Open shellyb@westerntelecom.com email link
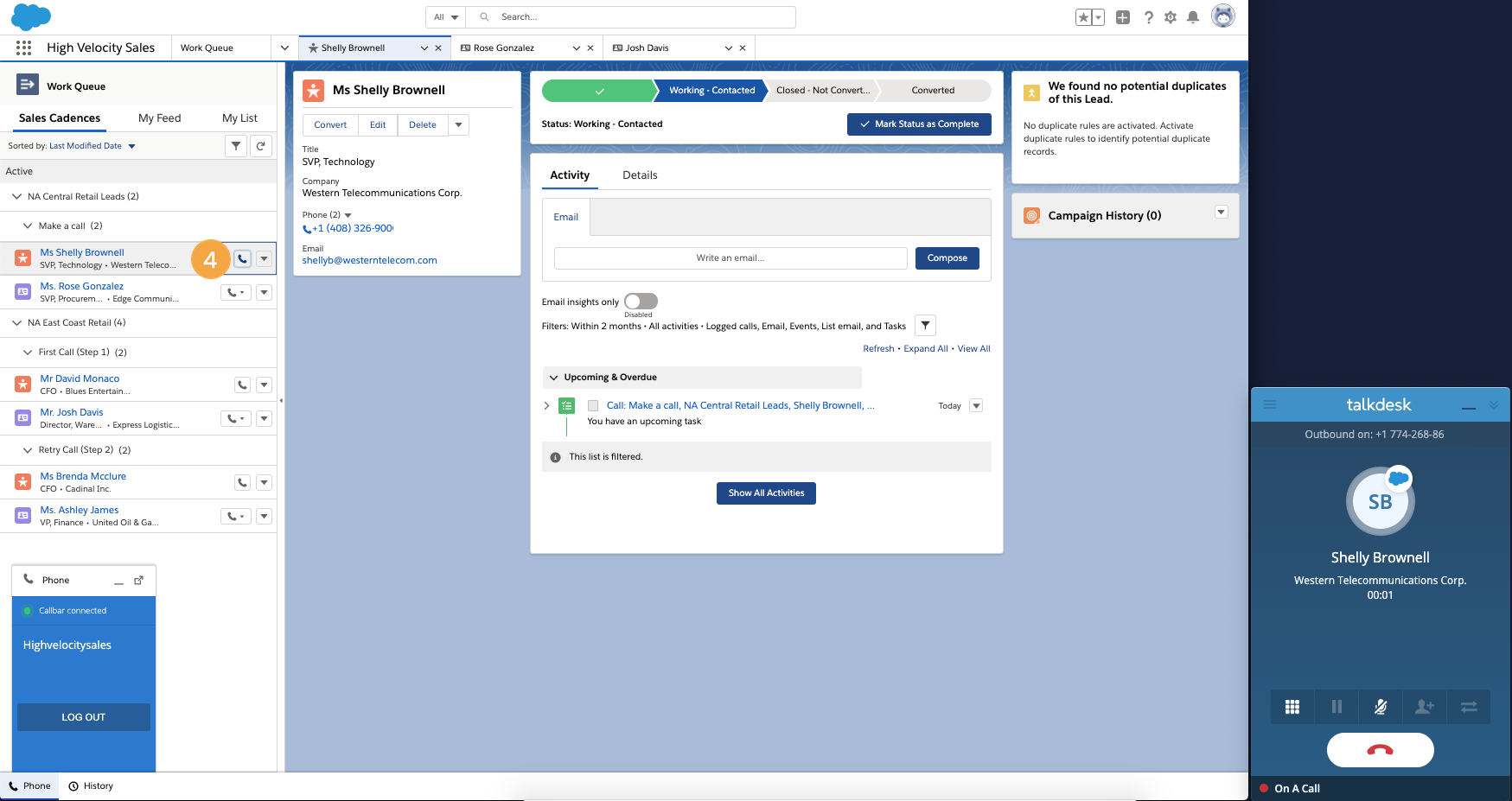The width and height of the screenshot is (1512, 801). click(x=370, y=260)
